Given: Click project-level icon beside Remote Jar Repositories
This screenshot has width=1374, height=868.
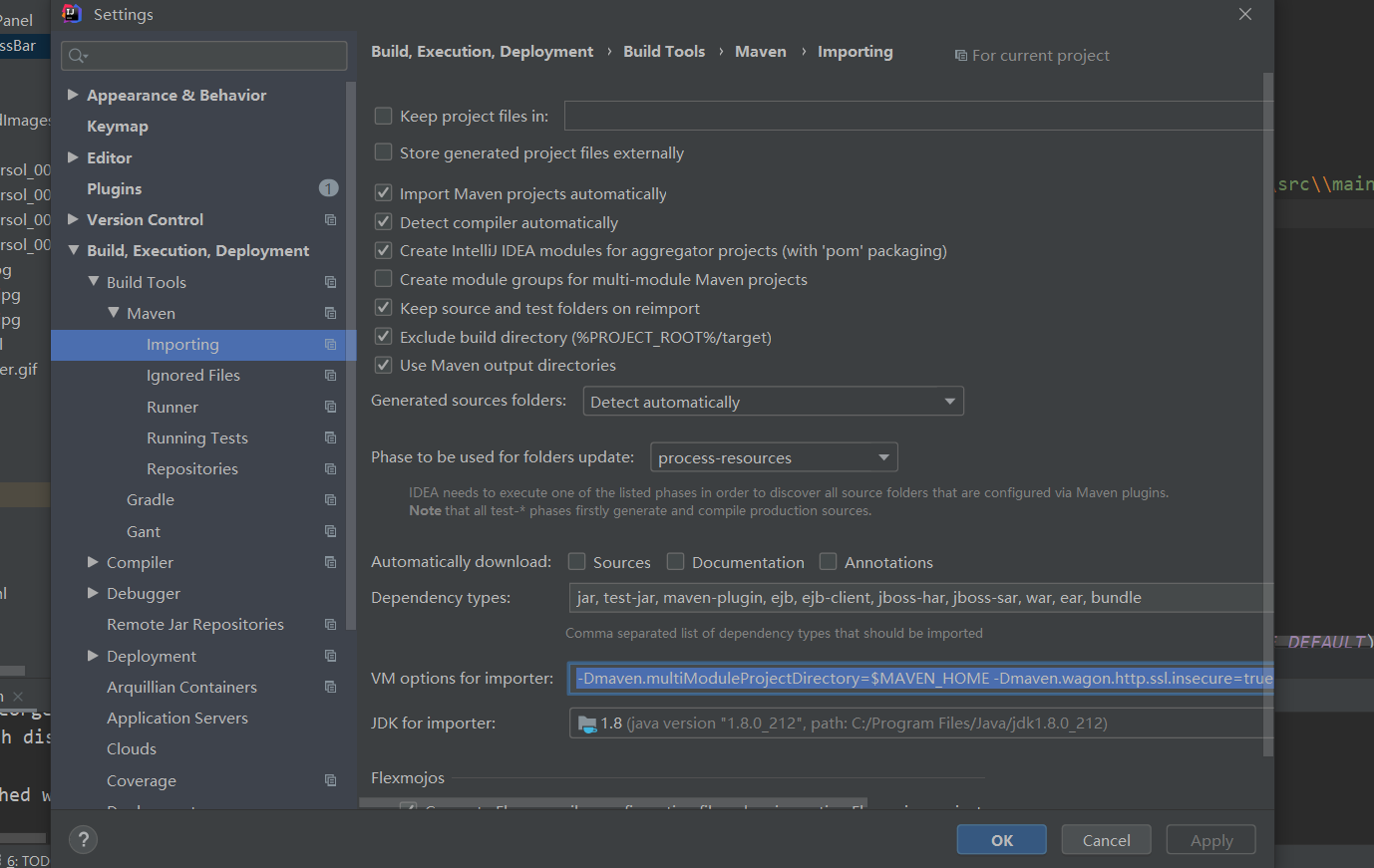Looking at the screenshot, I should point(330,624).
